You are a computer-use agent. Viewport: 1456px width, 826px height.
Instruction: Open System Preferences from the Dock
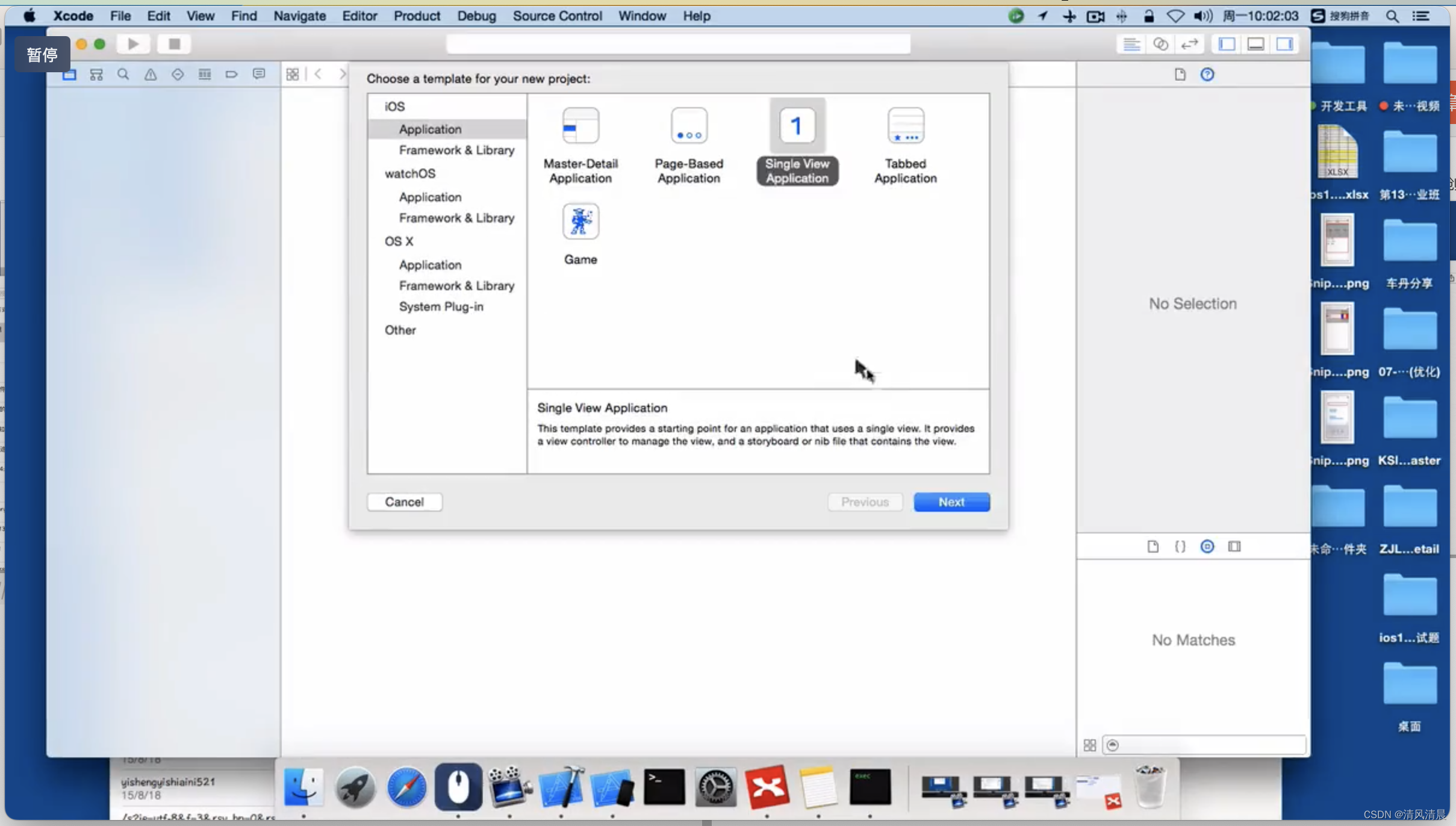(715, 786)
